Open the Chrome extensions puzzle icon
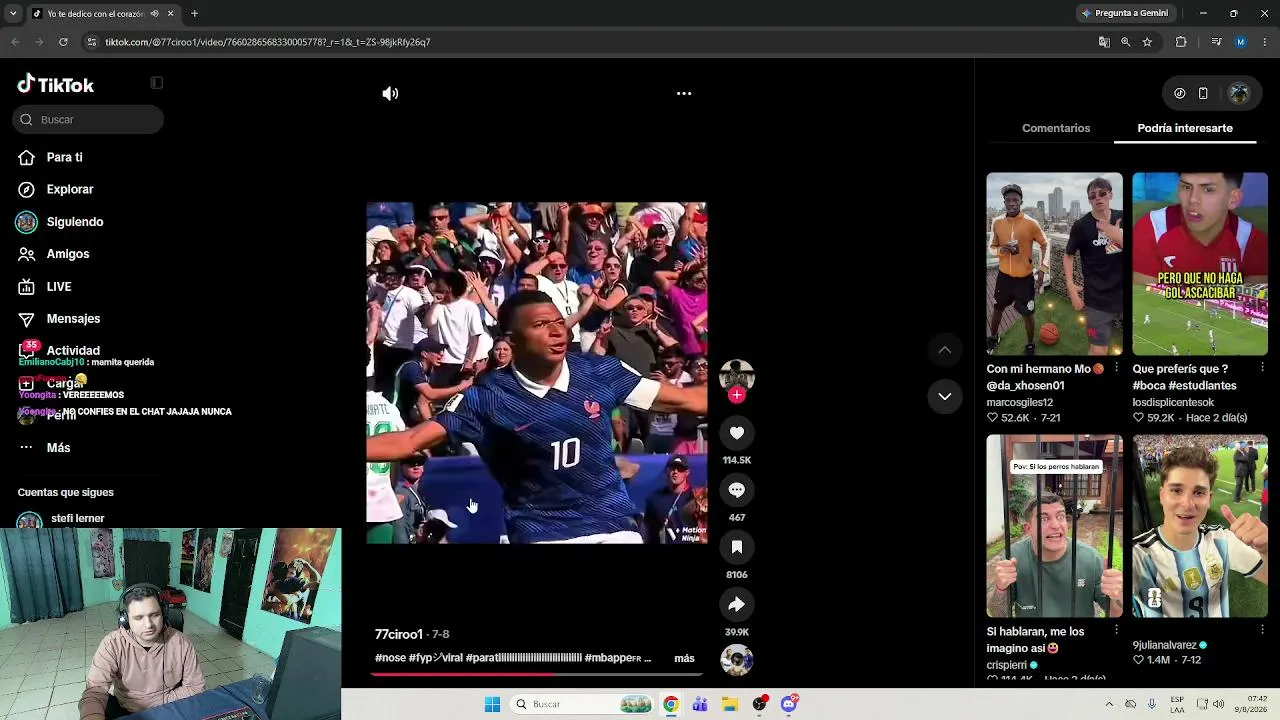The height and width of the screenshot is (720, 1280). pos(1181,42)
